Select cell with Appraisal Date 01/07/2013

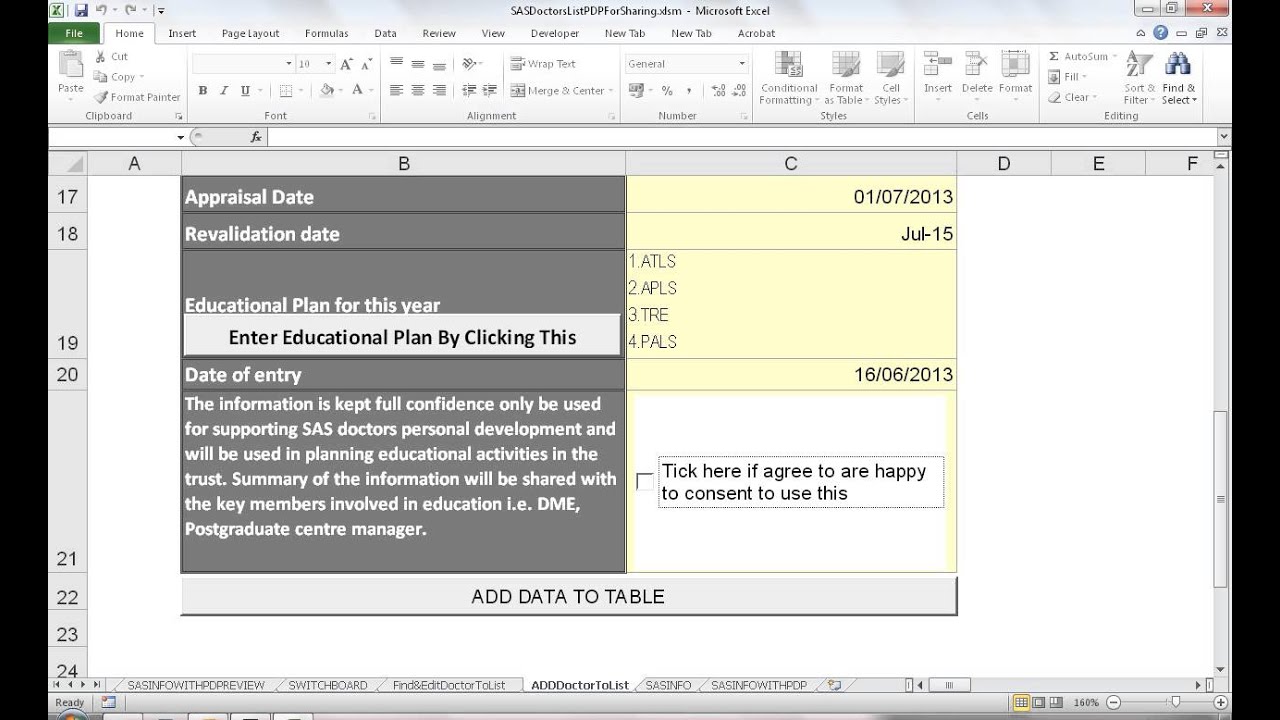click(x=791, y=197)
